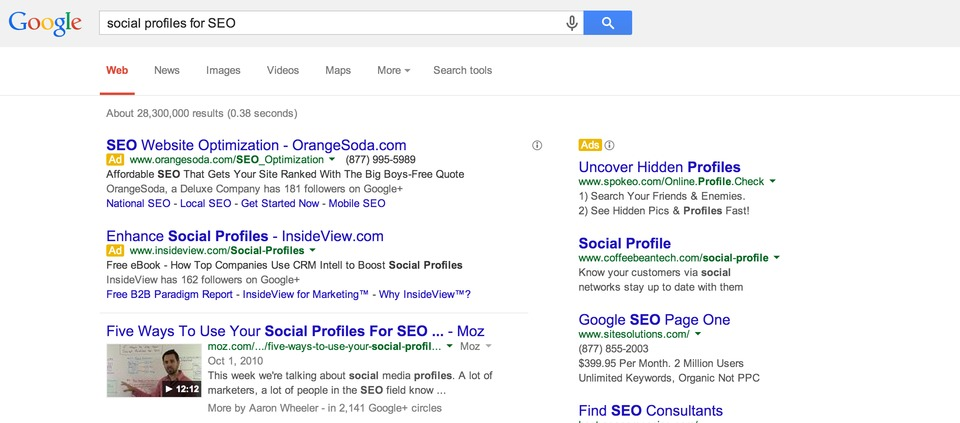Image resolution: width=960 pixels, height=423 pixels.
Task: Click the microphone voice search icon
Action: click(x=572, y=23)
